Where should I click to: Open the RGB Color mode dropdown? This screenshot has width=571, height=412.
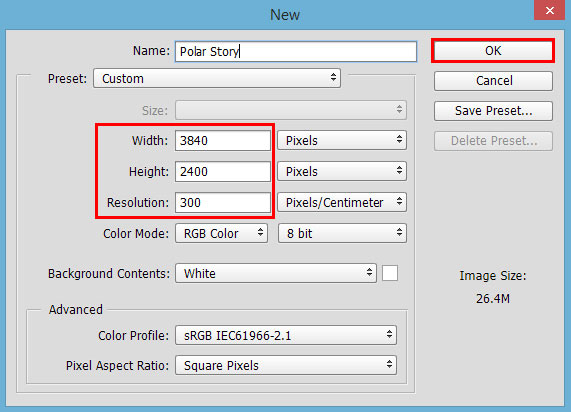coord(221,233)
